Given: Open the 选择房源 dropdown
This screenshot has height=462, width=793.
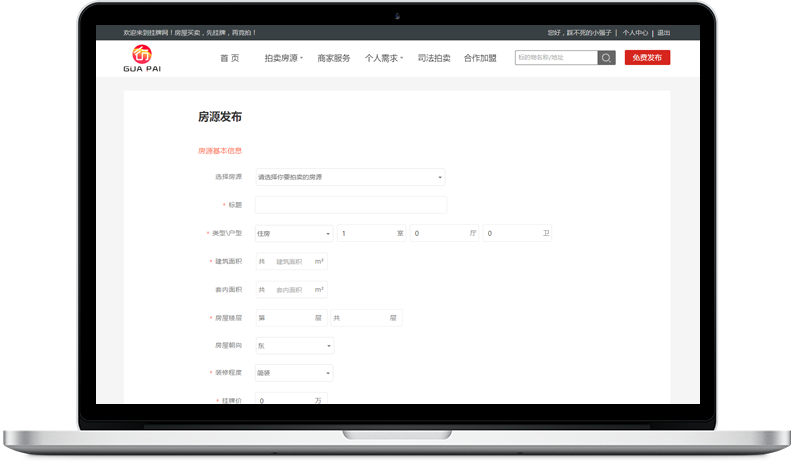Looking at the screenshot, I should (350, 177).
